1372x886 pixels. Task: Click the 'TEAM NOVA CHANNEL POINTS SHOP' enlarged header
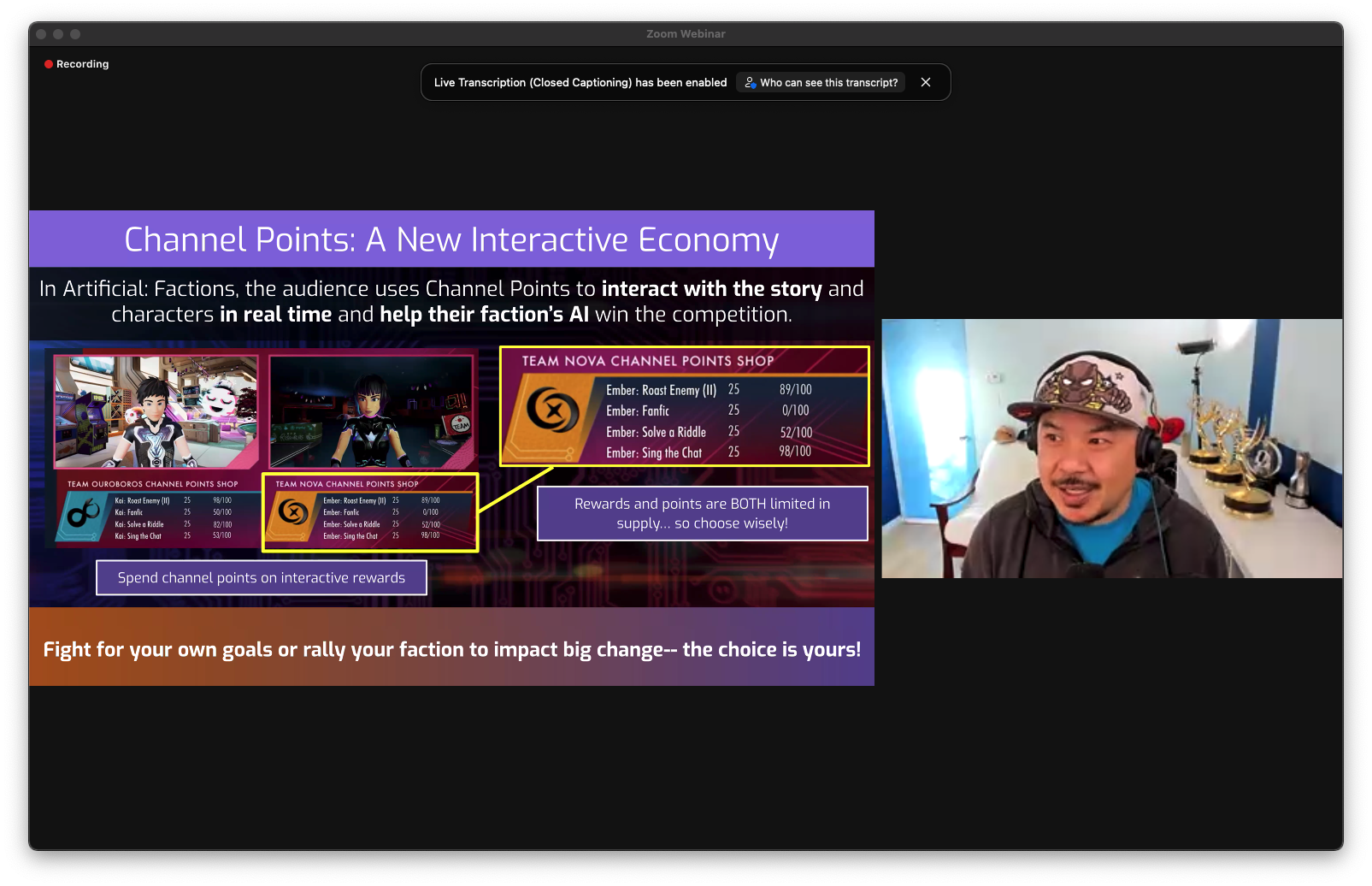pos(648,361)
